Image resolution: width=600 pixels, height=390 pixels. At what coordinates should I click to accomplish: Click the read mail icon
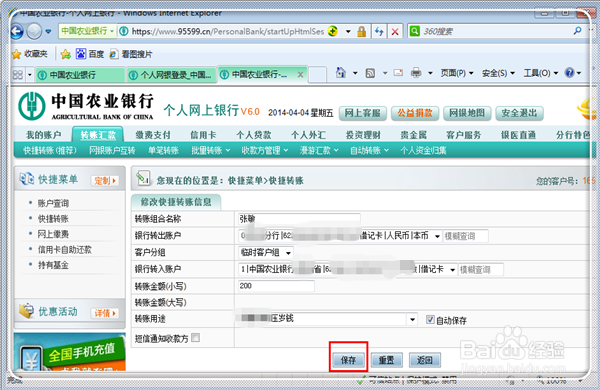coord(398,72)
